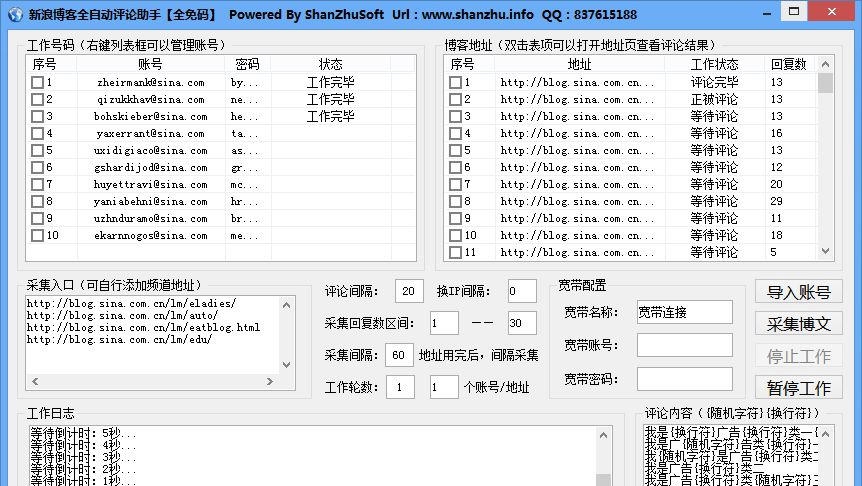Click the 宽带密码 input field
This screenshot has height=486, width=862.
(x=684, y=379)
